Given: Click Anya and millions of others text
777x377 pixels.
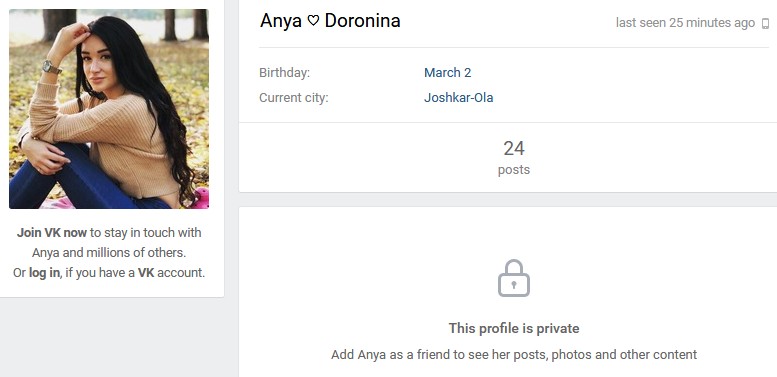Looking at the screenshot, I should point(109,253).
